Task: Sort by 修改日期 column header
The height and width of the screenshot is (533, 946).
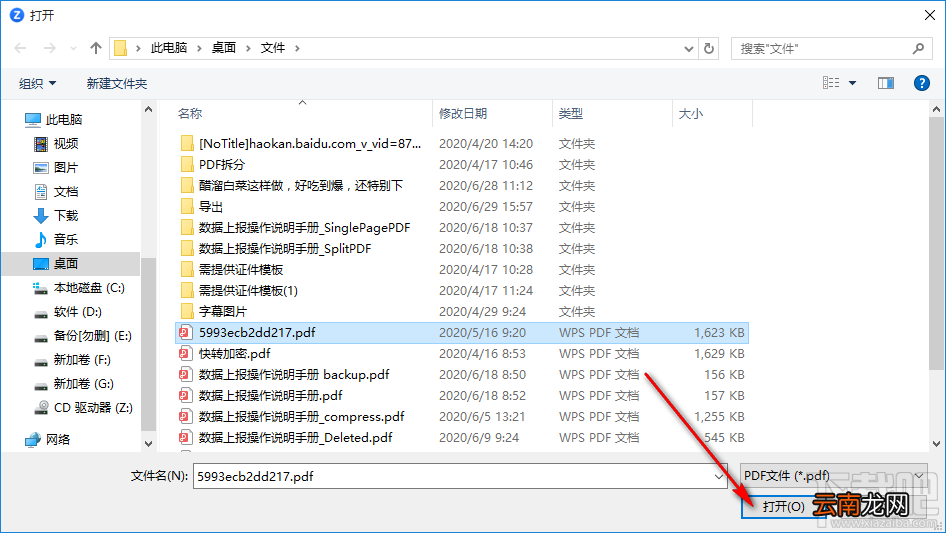Action: coord(463,113)
